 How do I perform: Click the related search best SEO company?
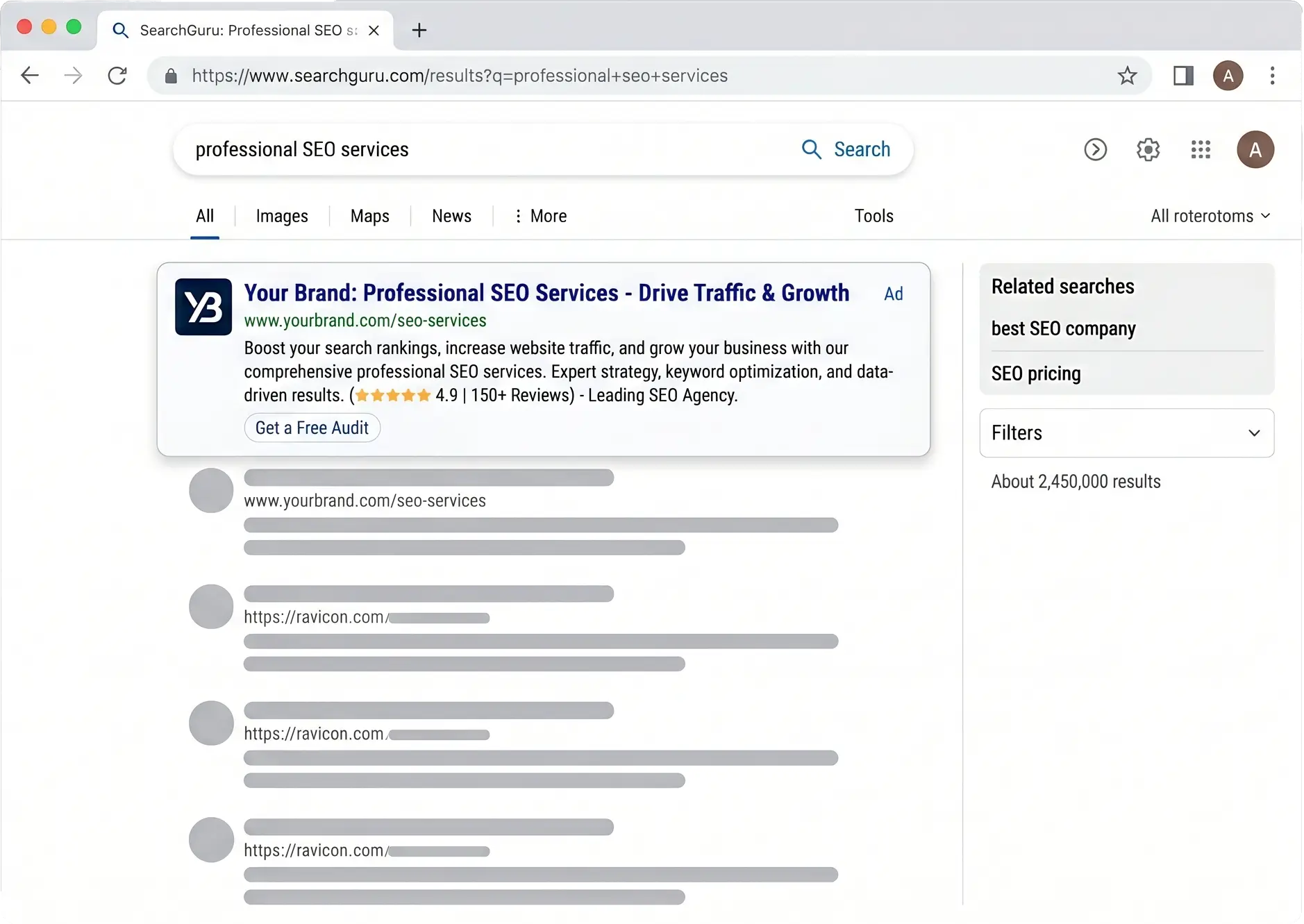tap(1063, 328)
